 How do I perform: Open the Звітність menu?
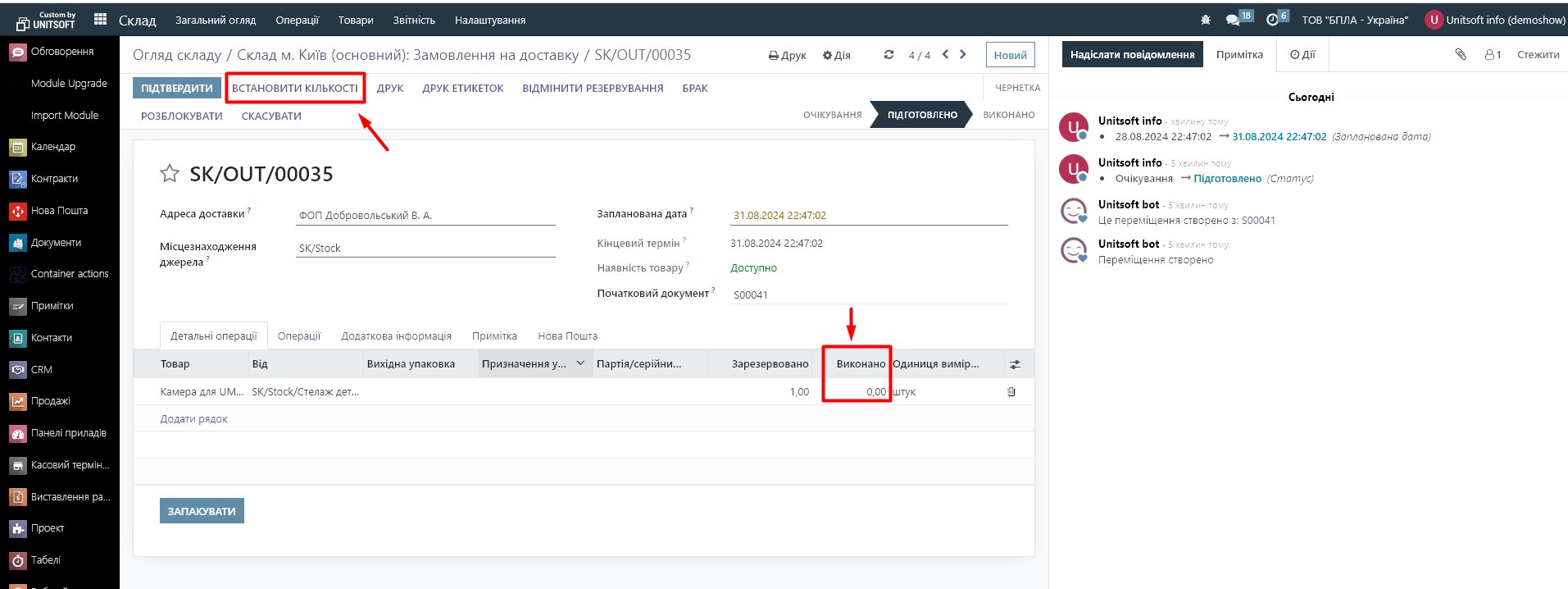413,21
